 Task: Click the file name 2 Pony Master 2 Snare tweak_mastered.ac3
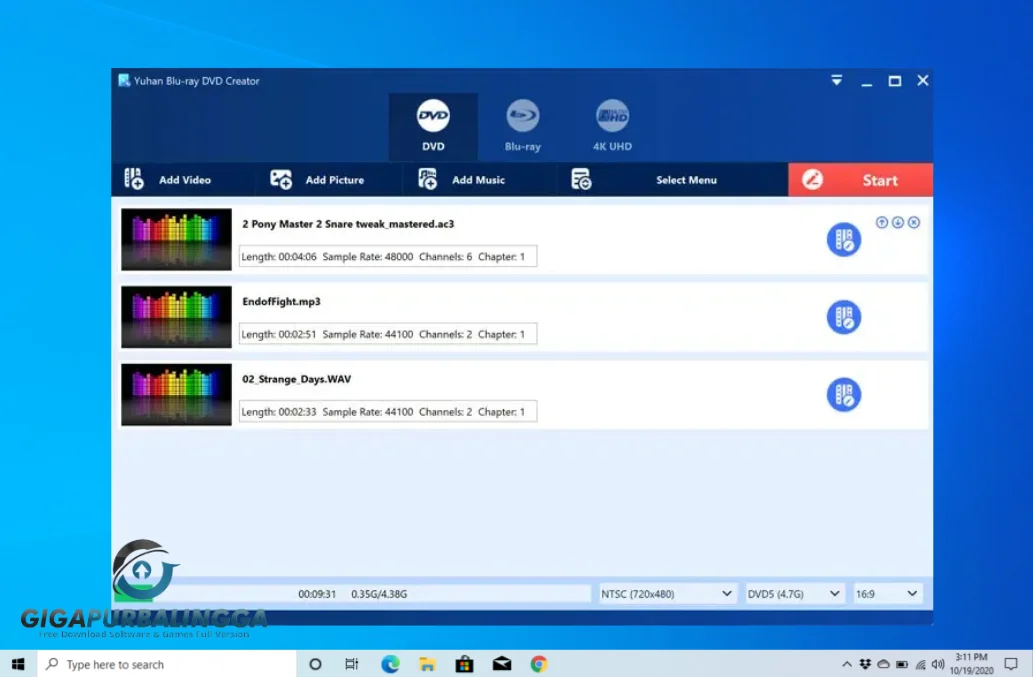pyautogui.click(x=348, y=224)
